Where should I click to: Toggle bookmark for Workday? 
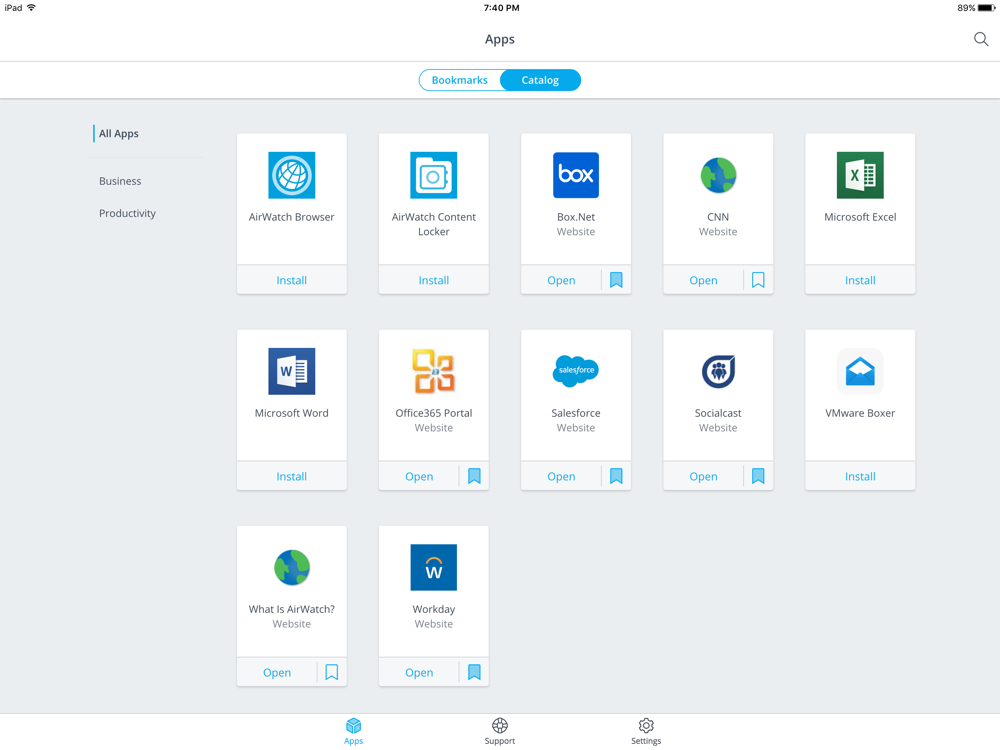coord(474,672)
